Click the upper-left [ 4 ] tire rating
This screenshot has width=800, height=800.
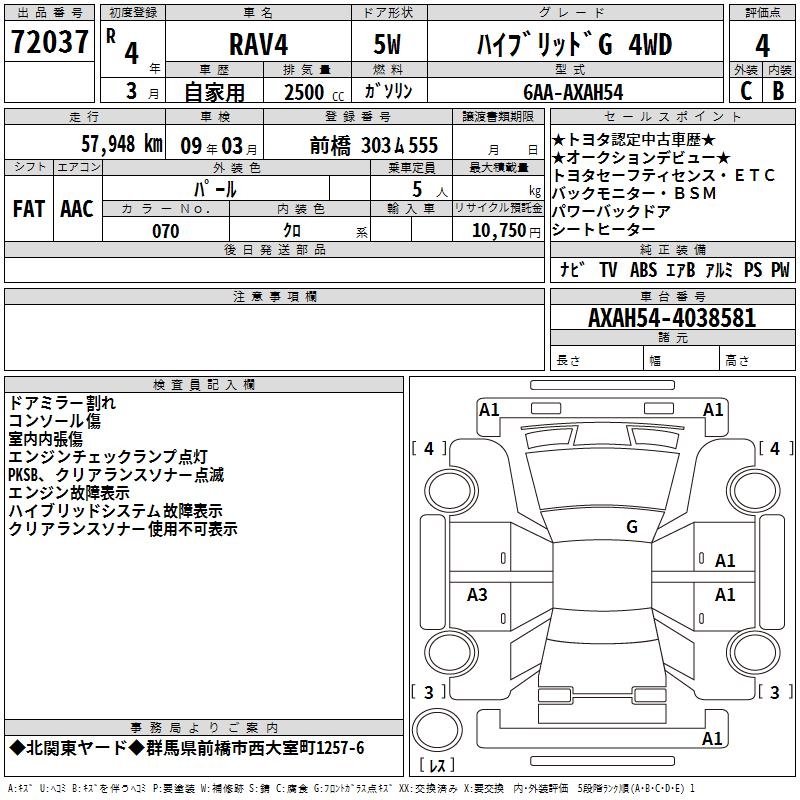(x=429, y=449)
